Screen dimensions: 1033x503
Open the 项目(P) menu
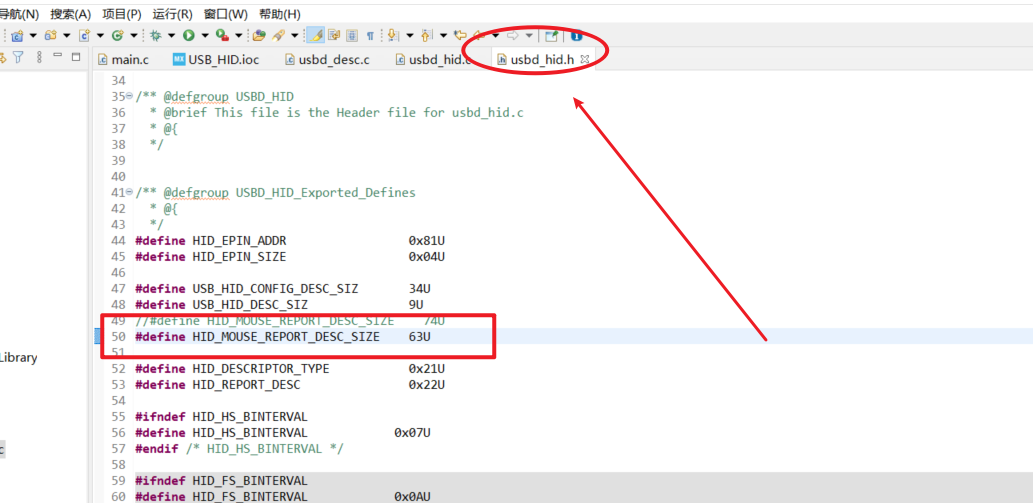pos(122,14)
